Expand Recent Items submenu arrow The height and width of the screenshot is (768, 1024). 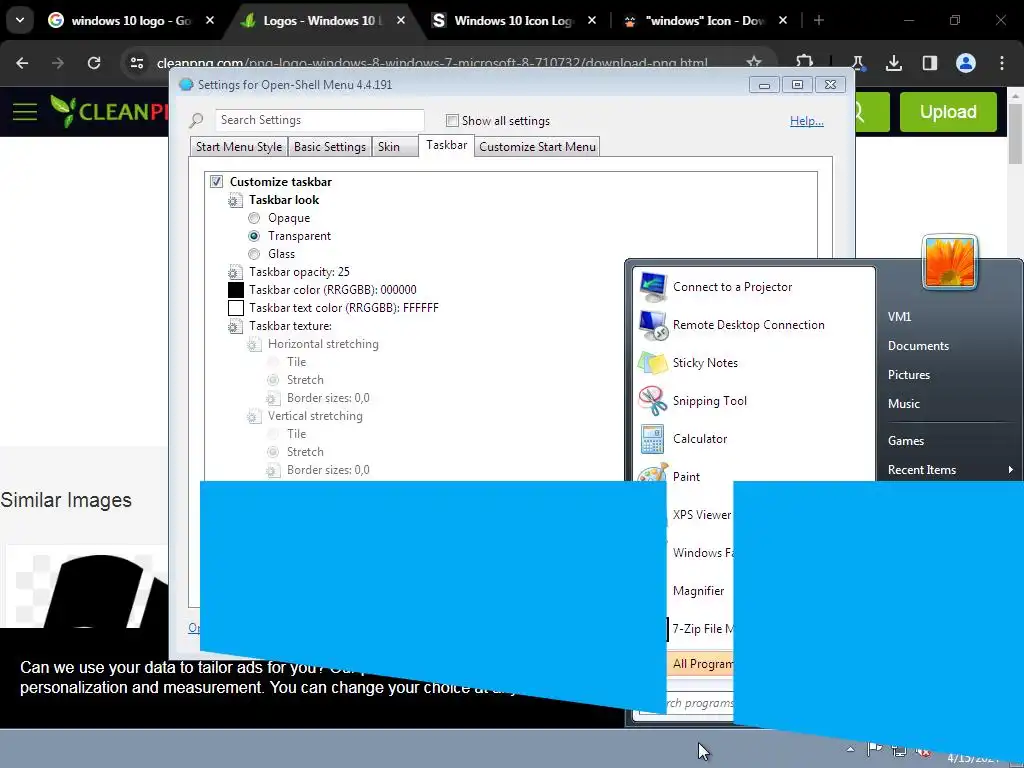click(x=1010, y=470)
